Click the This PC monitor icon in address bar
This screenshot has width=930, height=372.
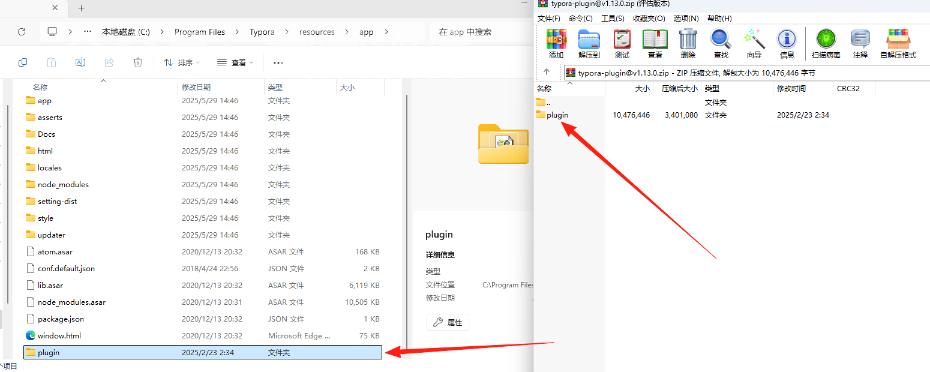(52, 32)
